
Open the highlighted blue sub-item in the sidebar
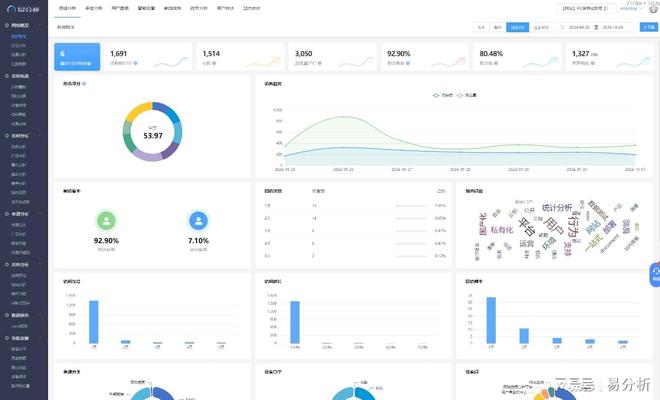(x=19, y=37)
